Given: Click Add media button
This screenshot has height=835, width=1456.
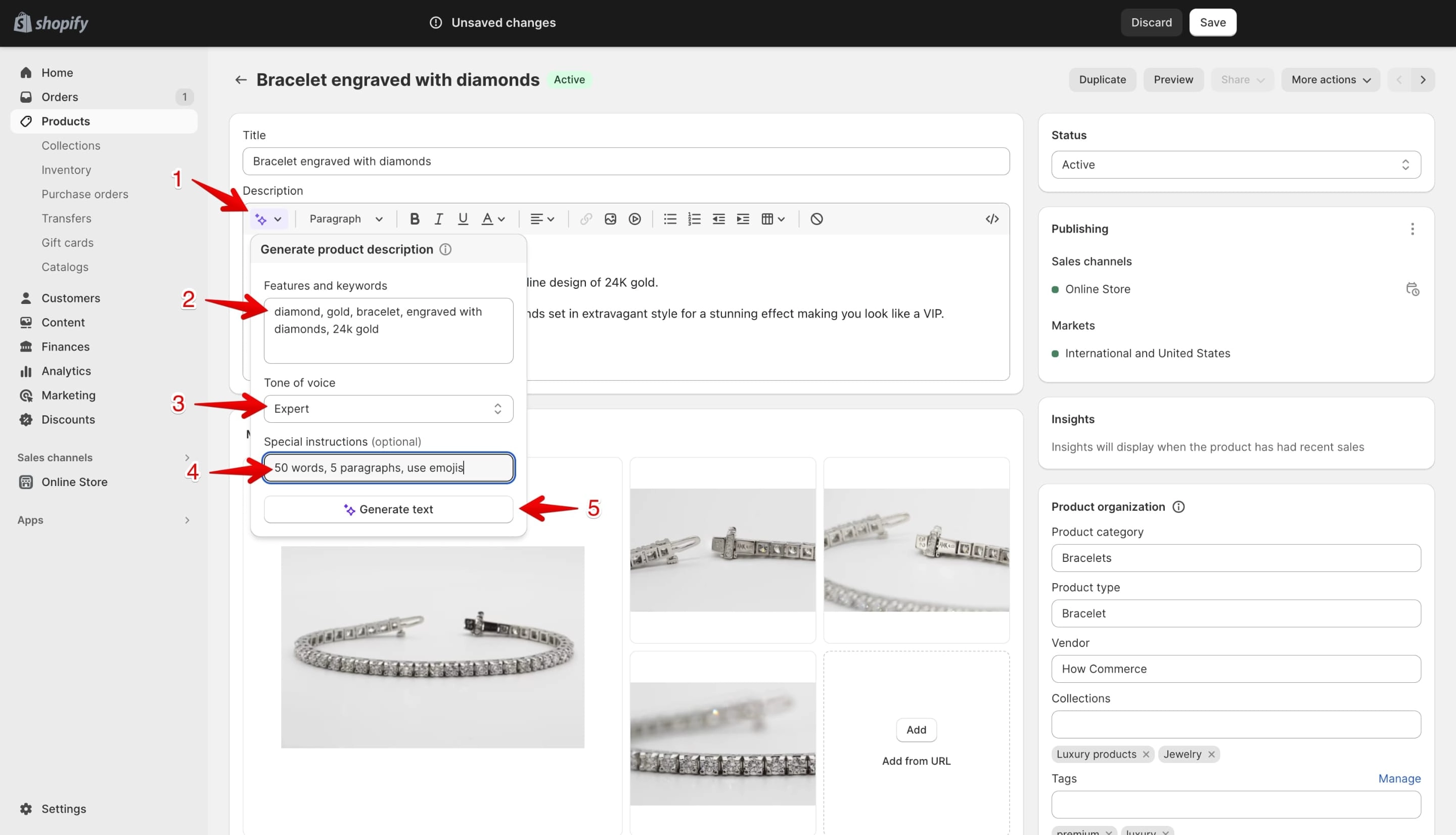Looking at the screenshot, I should (x=916, y=730).
